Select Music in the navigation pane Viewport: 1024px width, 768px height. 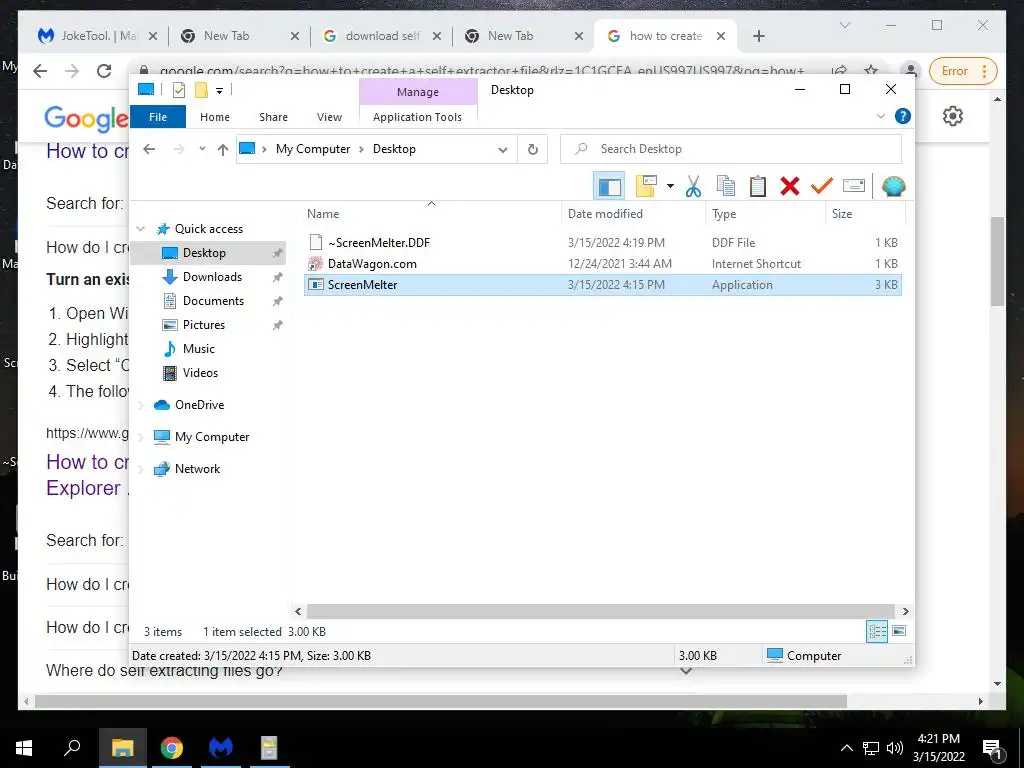coord(199,349)
